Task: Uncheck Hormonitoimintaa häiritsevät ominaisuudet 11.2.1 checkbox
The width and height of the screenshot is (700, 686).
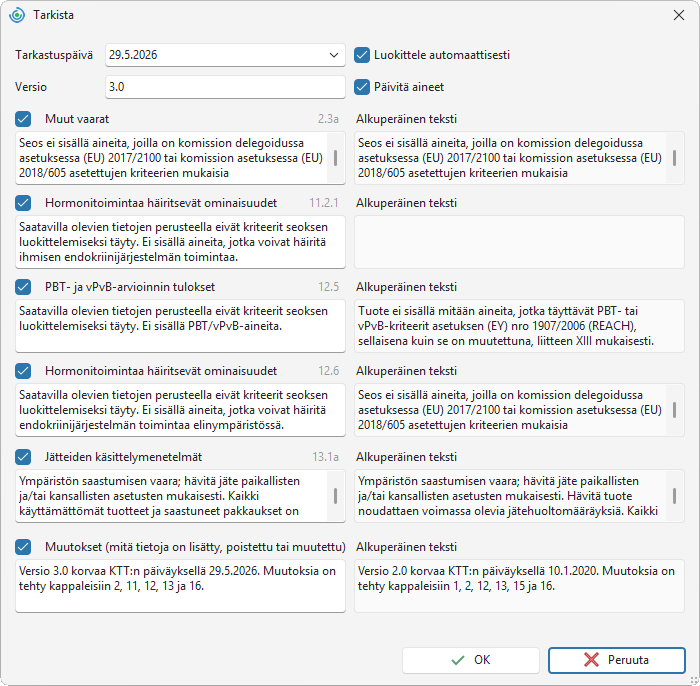Action: coord(23,203)
